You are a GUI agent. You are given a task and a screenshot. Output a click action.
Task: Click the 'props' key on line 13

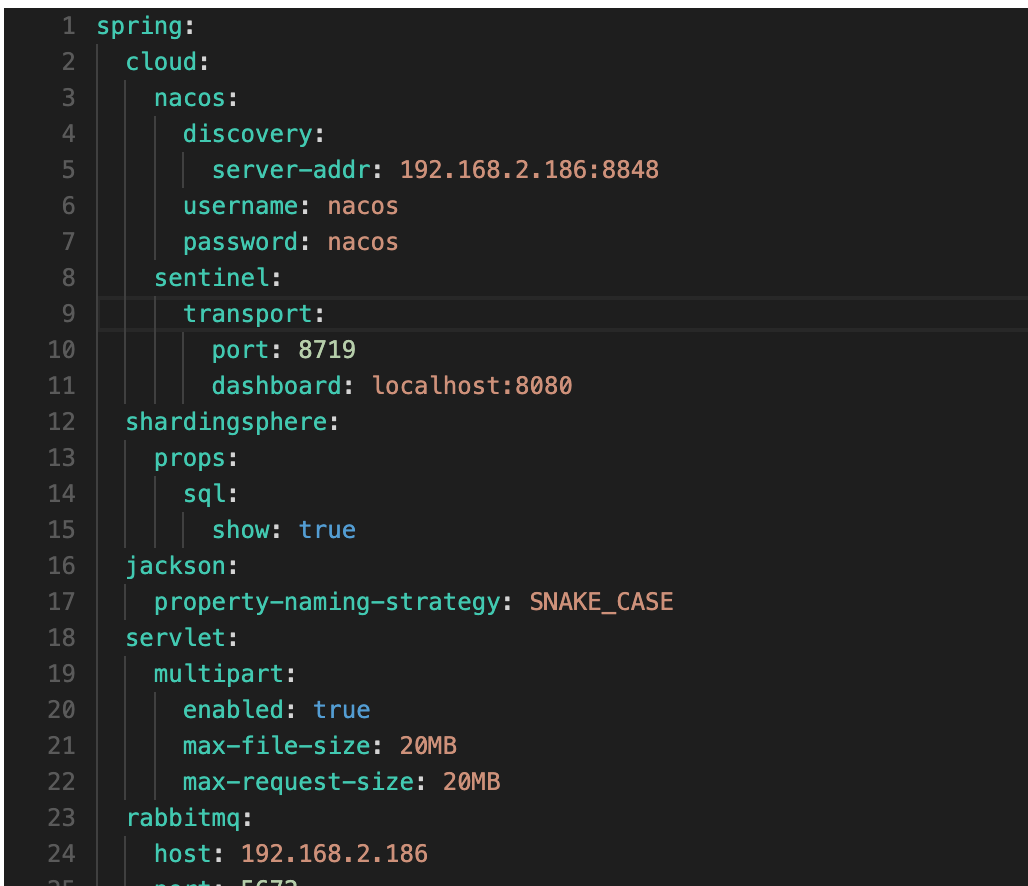(190, 458)
